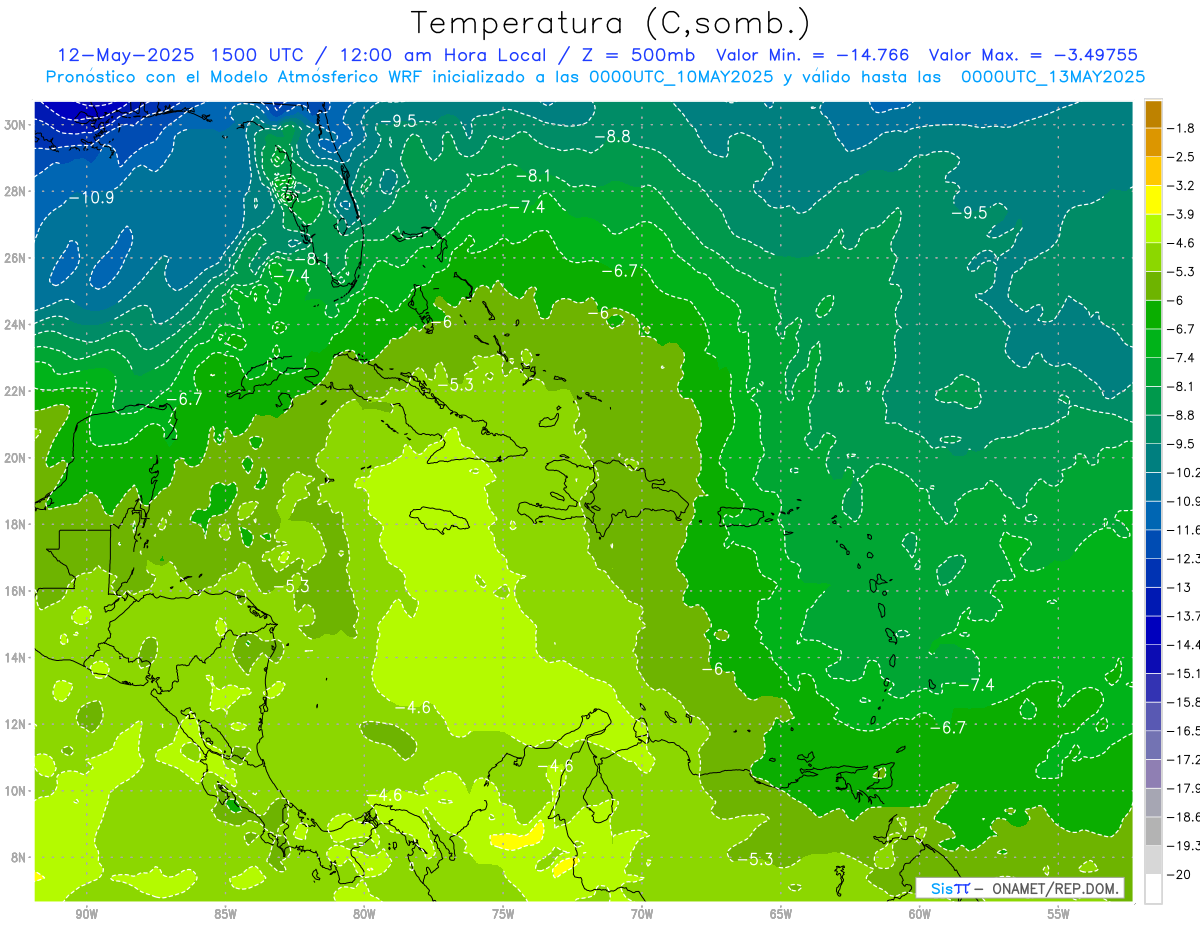The height and width of the screenshot is (927, 1200).
Task: Click the '10N' latitude axis label
Action: pyautogui.click(x=15, y=791)
